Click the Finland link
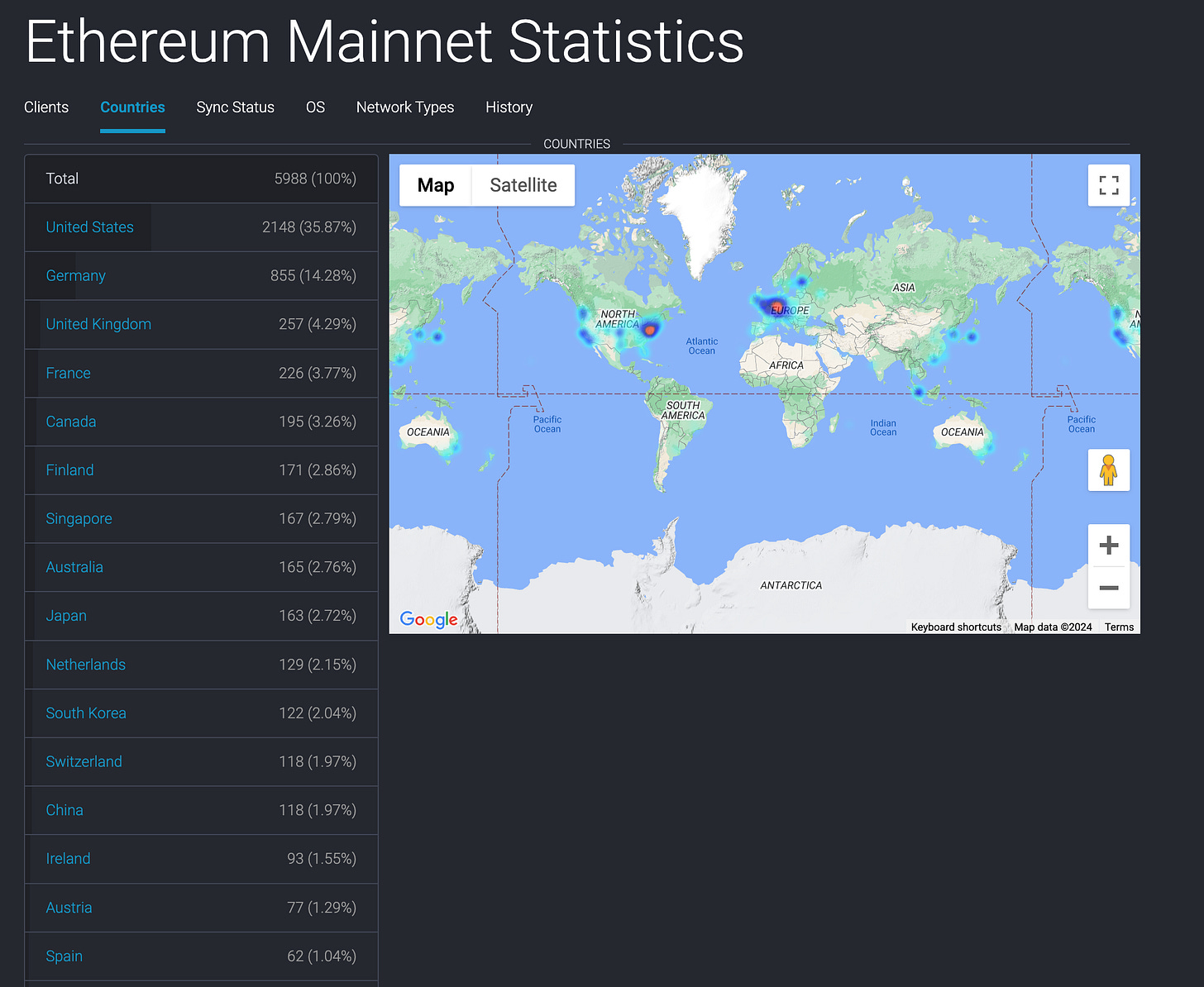The height and width of the screenshot is (987, 1204). coord(69,470)
